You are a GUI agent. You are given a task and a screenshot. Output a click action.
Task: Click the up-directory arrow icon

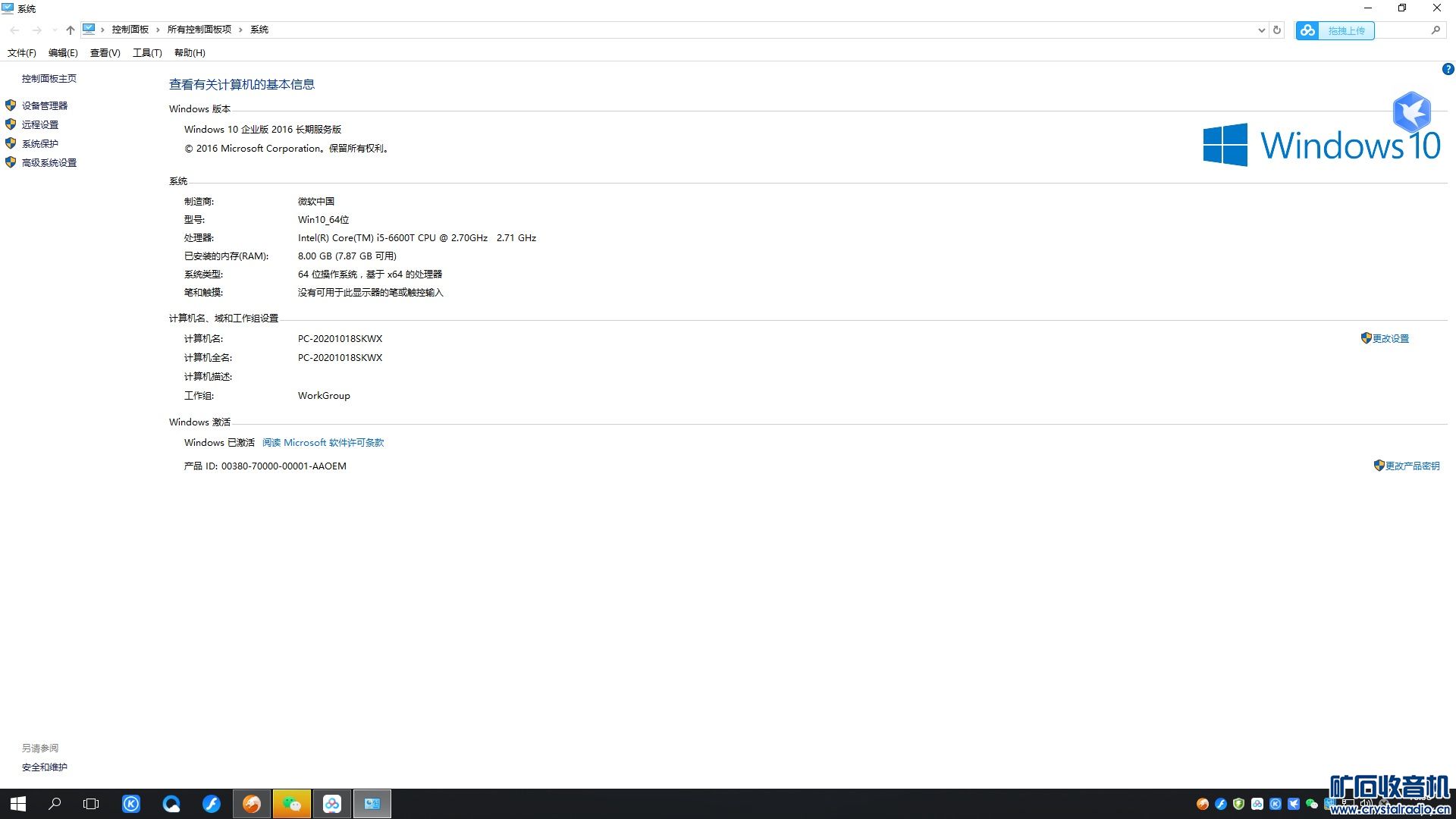point(71,30)
